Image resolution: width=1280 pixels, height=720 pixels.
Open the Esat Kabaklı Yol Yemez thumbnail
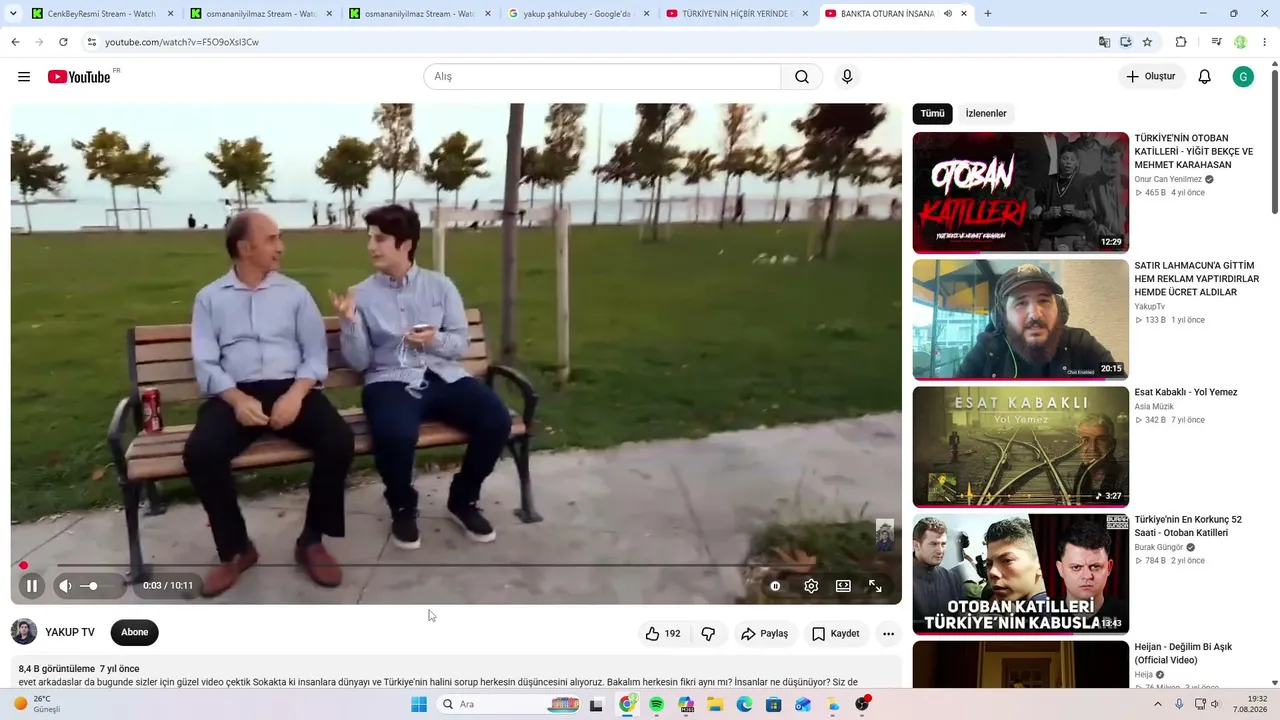pos(1021,447)
